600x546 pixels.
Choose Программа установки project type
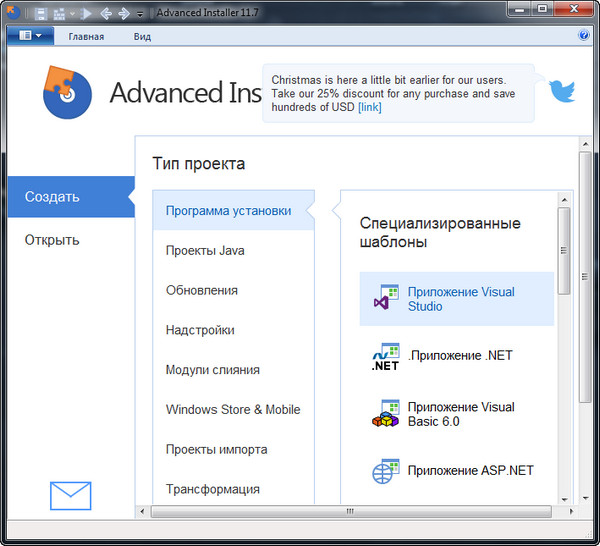[x=233, y=210]
